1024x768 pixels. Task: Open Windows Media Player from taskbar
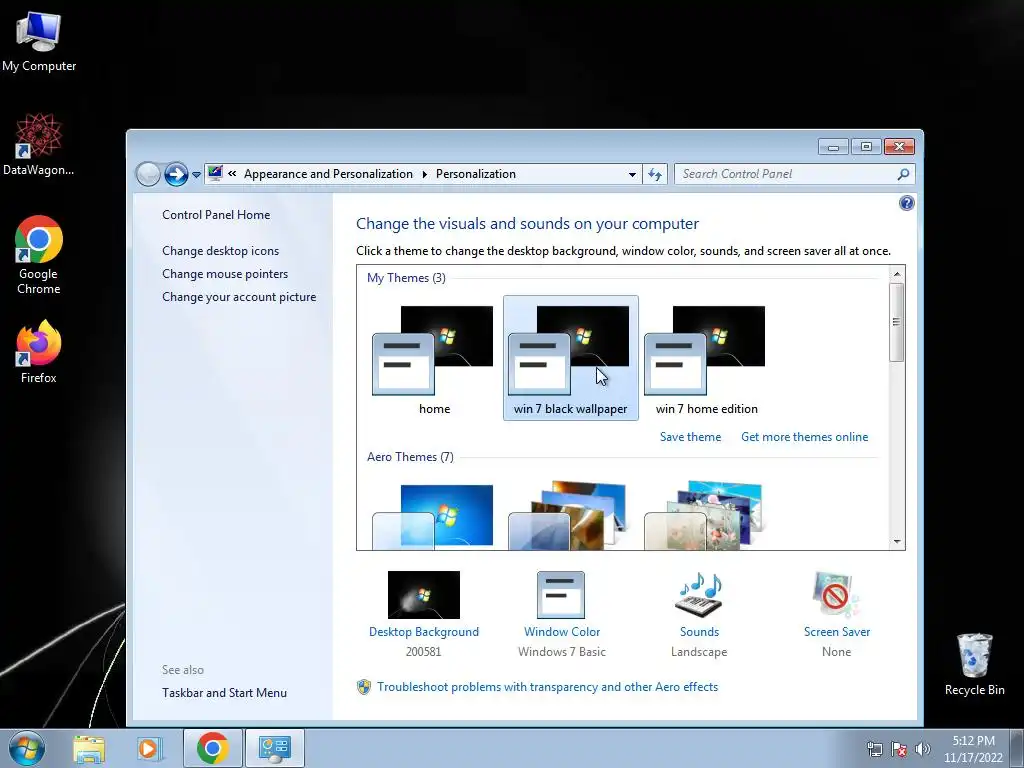pos(149,748)
